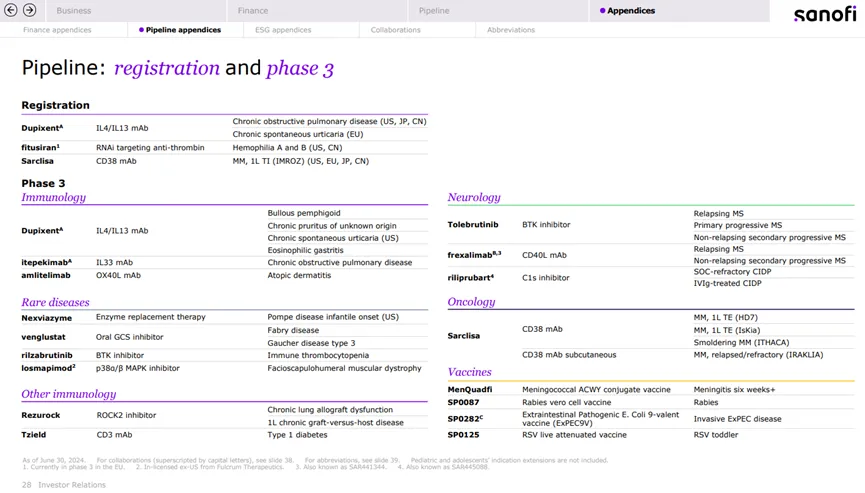Image resolution: width=865 pixels, height=493 pixels.
Task: Click the Neurology section heading
Action: (474, 198)
